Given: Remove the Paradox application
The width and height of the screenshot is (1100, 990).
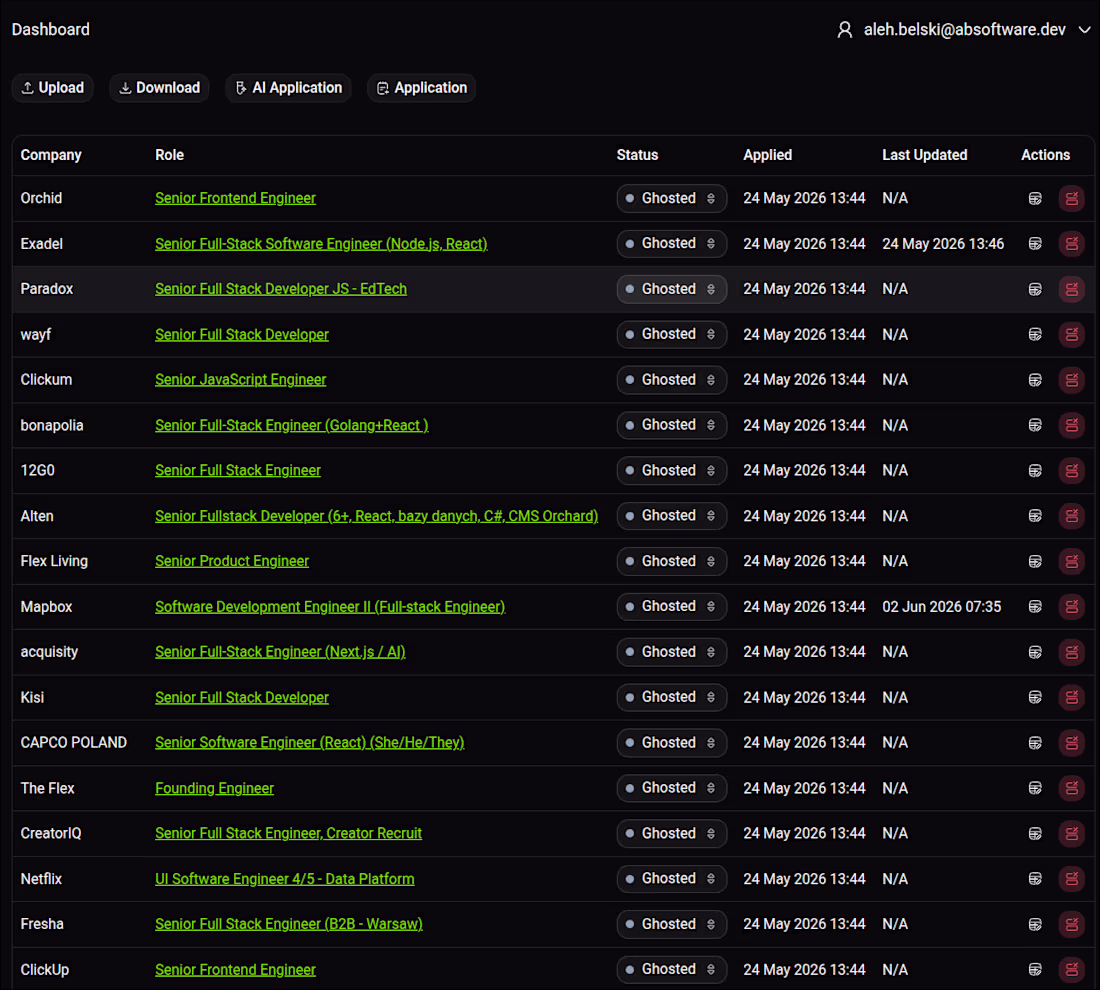Looking at the screenshot, I should tap(1071, 289).
